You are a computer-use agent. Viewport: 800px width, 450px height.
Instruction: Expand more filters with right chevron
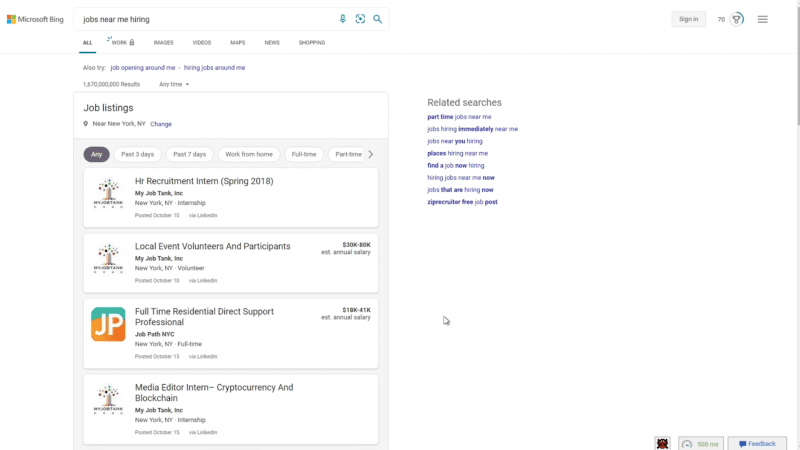pyautogui.click(x=371, y=154)
